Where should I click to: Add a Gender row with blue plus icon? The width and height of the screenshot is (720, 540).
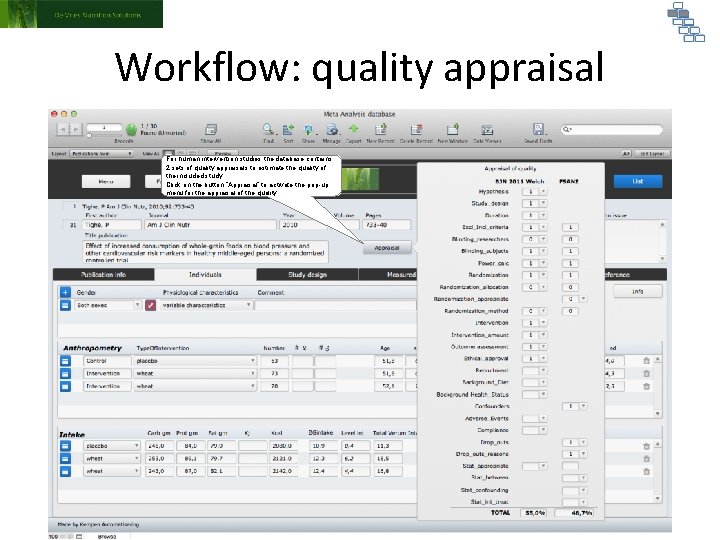point(65,292)
